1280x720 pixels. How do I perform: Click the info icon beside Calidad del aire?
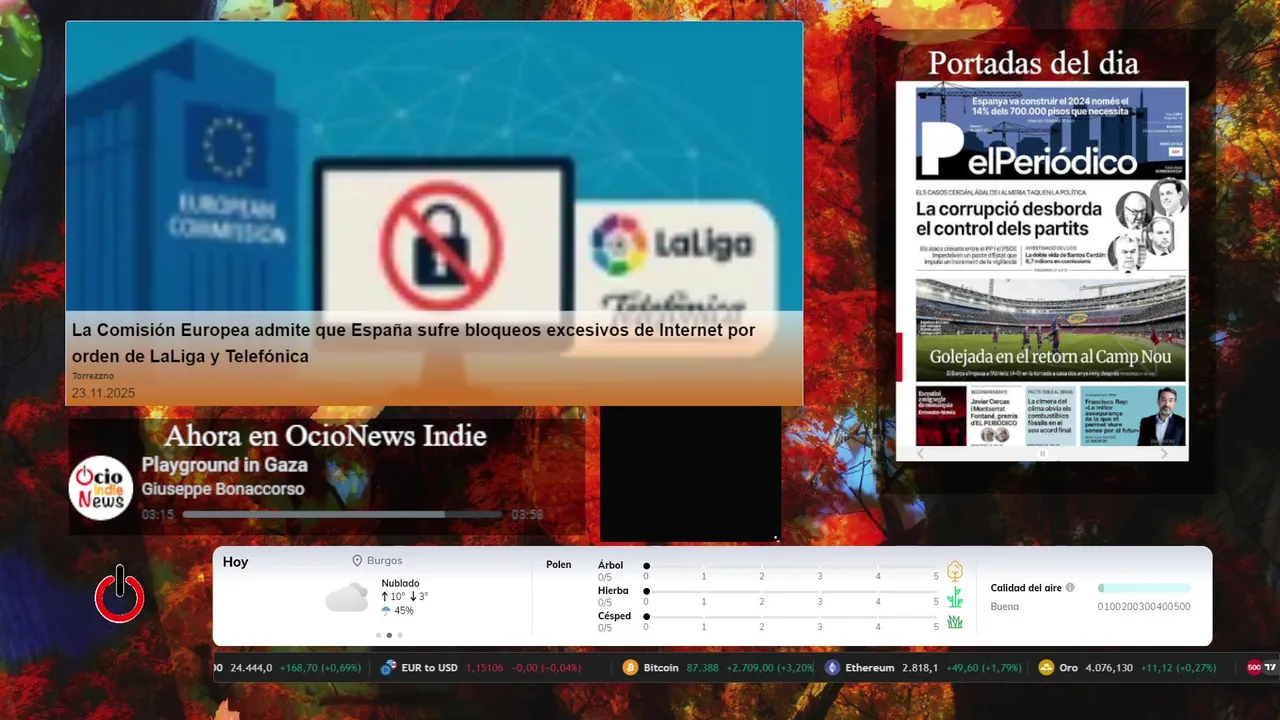[1070, 588]
